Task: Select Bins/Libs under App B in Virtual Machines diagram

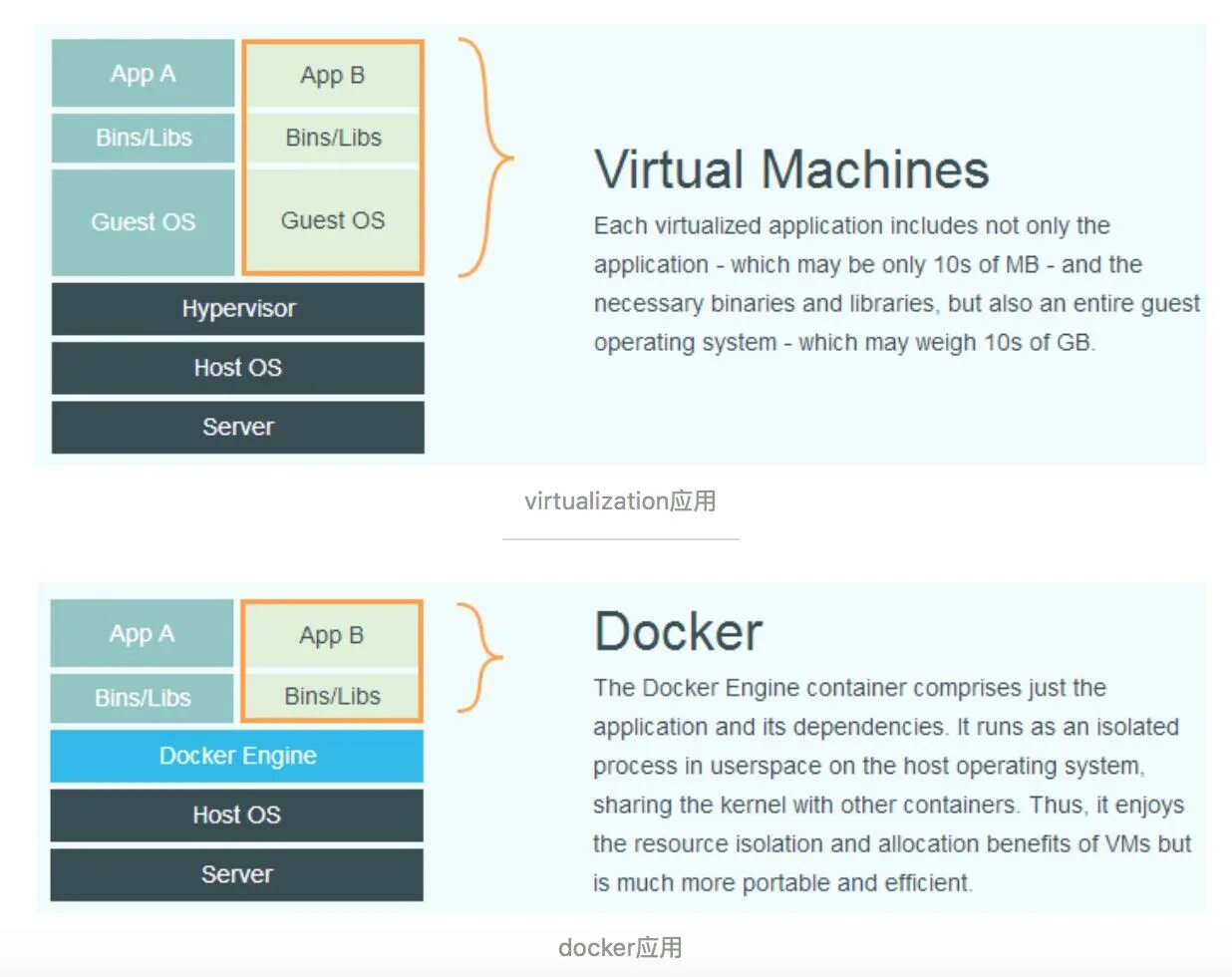Action: pyautogui.click(x=333, y=138)
